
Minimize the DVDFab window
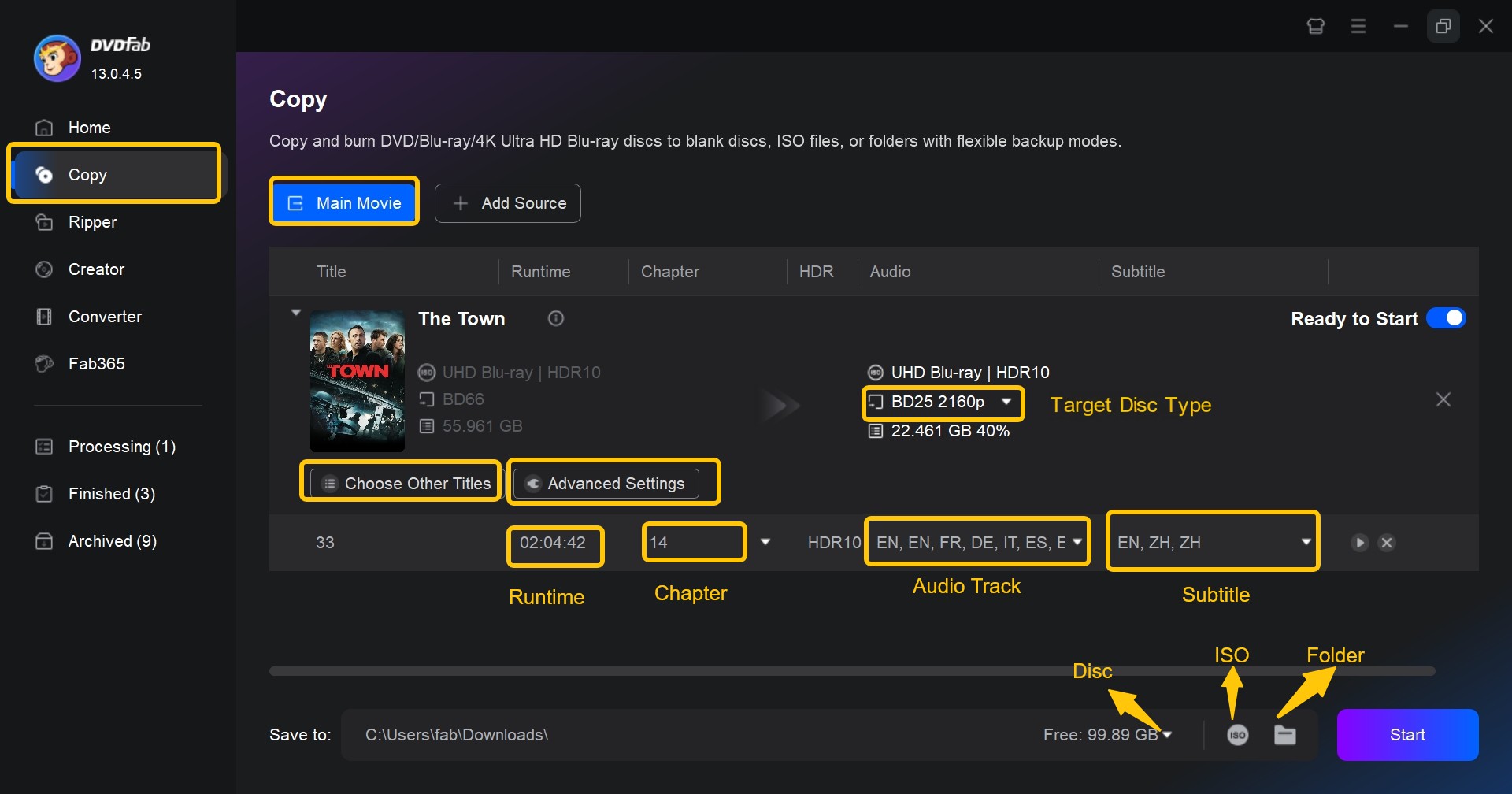tap(1401, 26)
